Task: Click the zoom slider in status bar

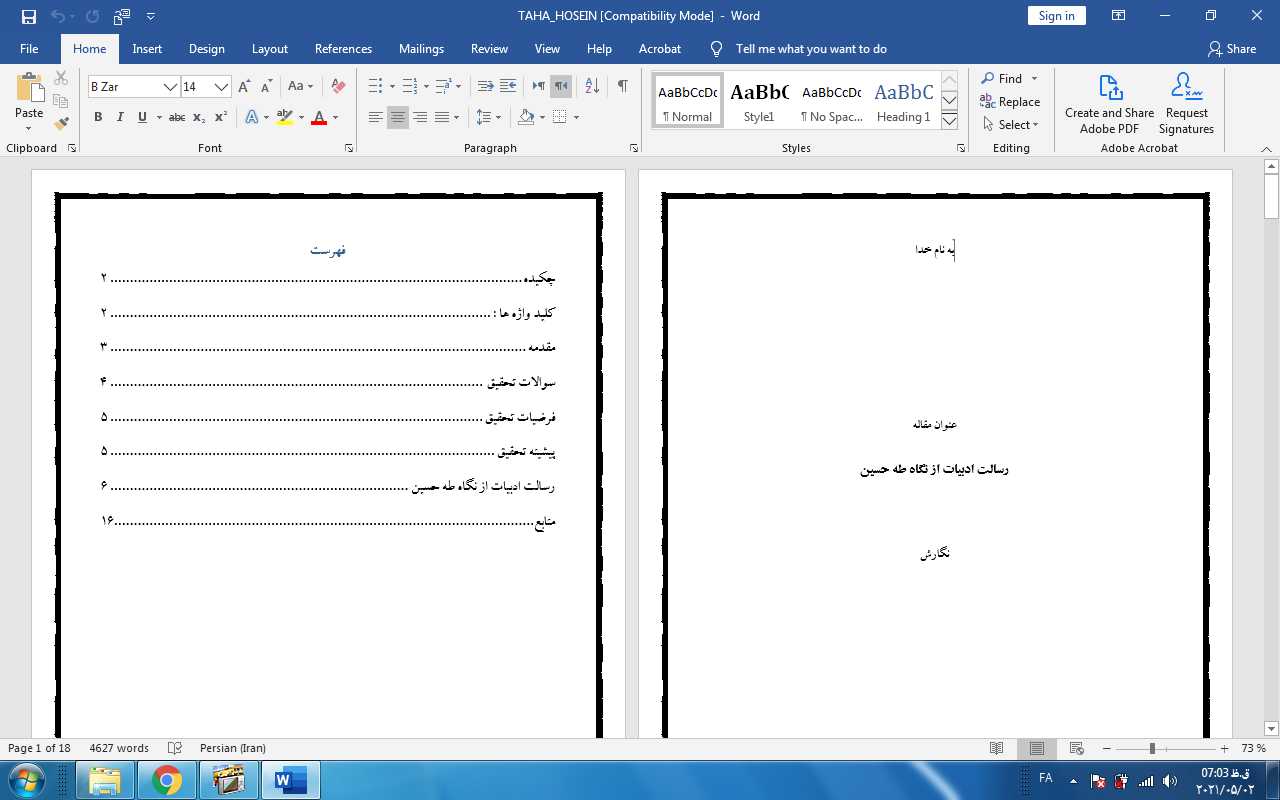Action: click(x=1152, y=749)
